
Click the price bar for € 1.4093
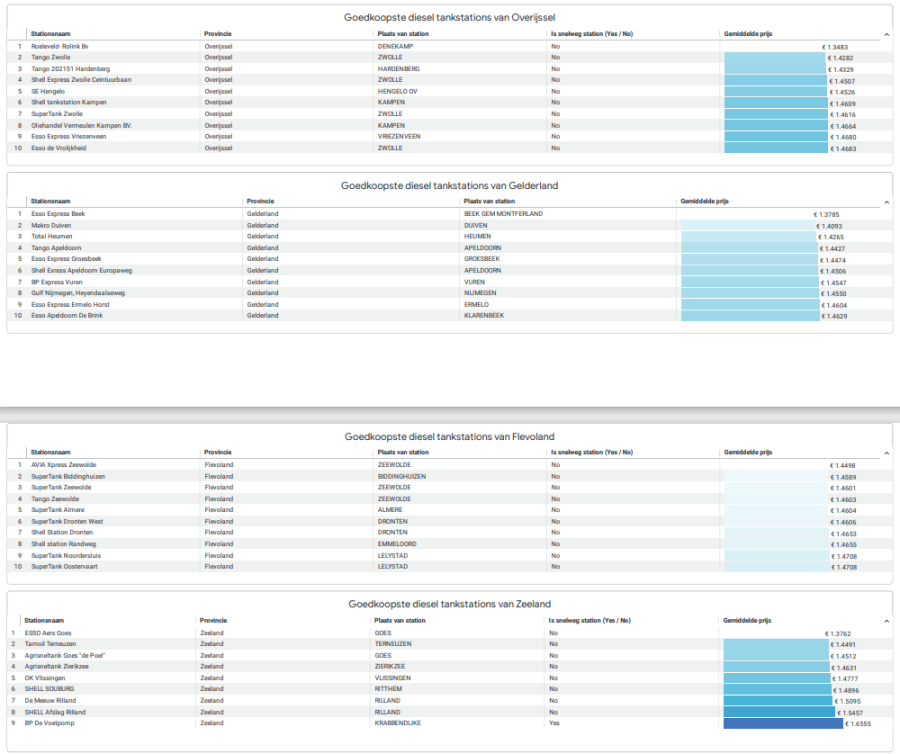pyautogui.click(x=747, y=226)
